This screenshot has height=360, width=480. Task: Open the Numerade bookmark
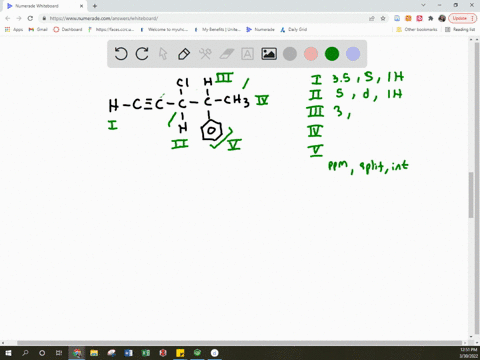(x=260, y=29)
